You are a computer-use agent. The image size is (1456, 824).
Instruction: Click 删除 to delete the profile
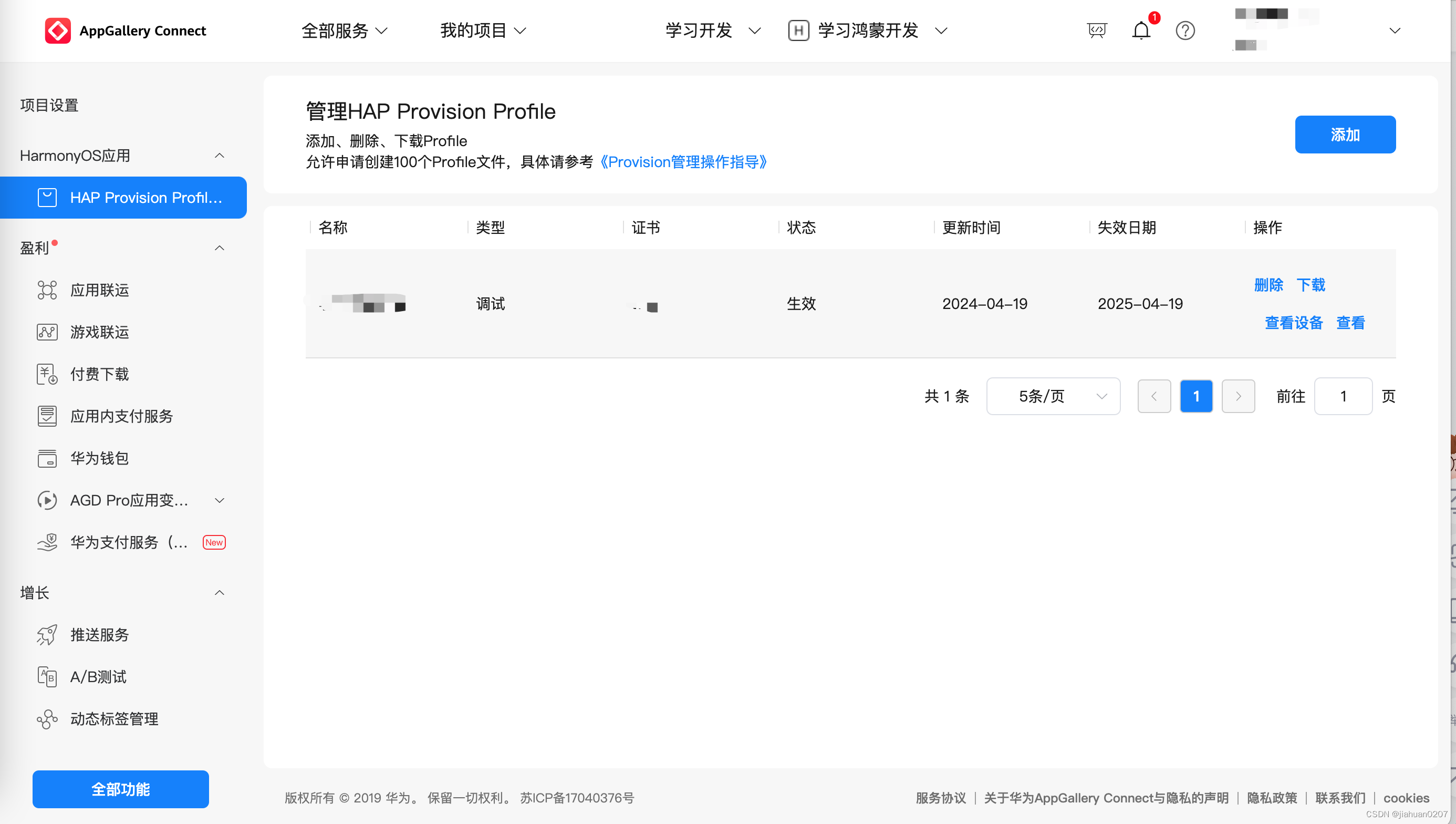click(x=1269, y=285)
